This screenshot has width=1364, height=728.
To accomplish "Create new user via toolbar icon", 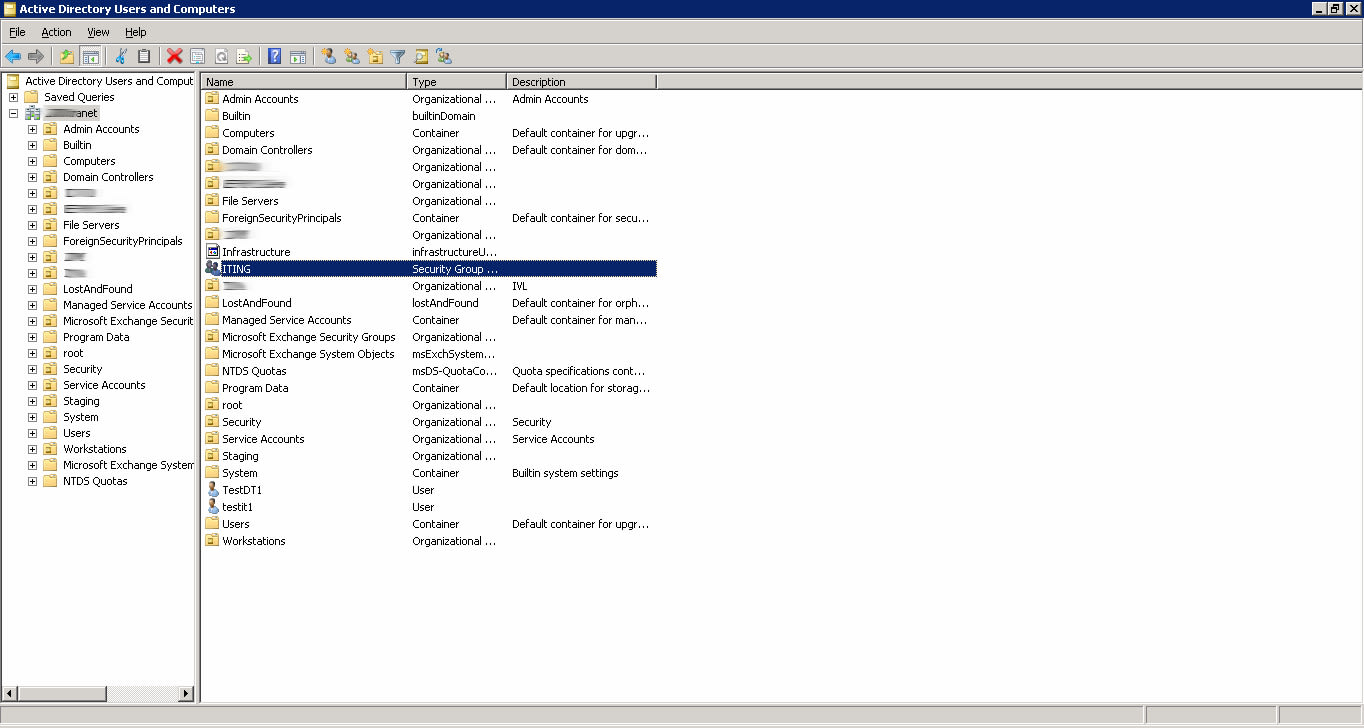I will click(328, 57).
